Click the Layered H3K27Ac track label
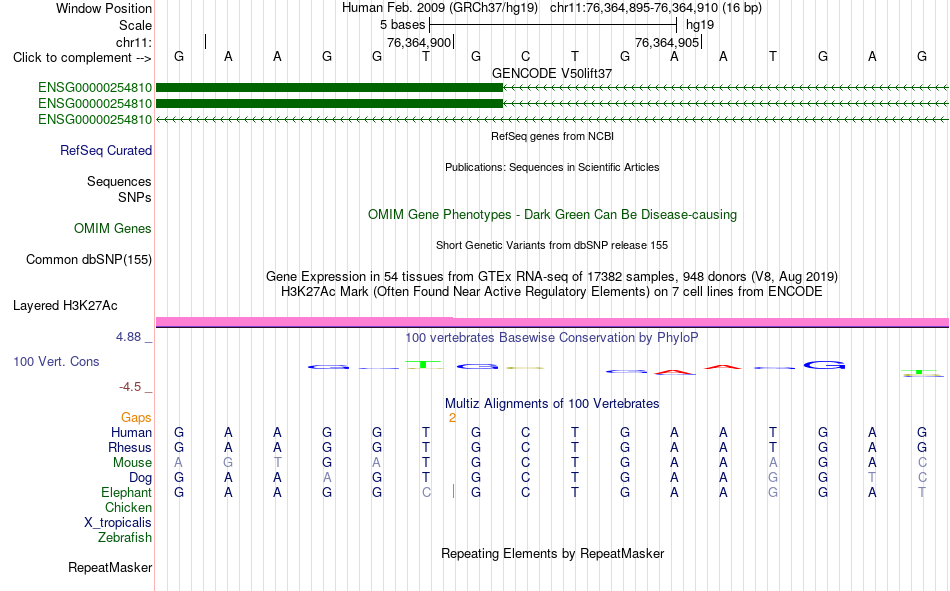Viewport: 950px width, 591px height. tap(65, 306)
